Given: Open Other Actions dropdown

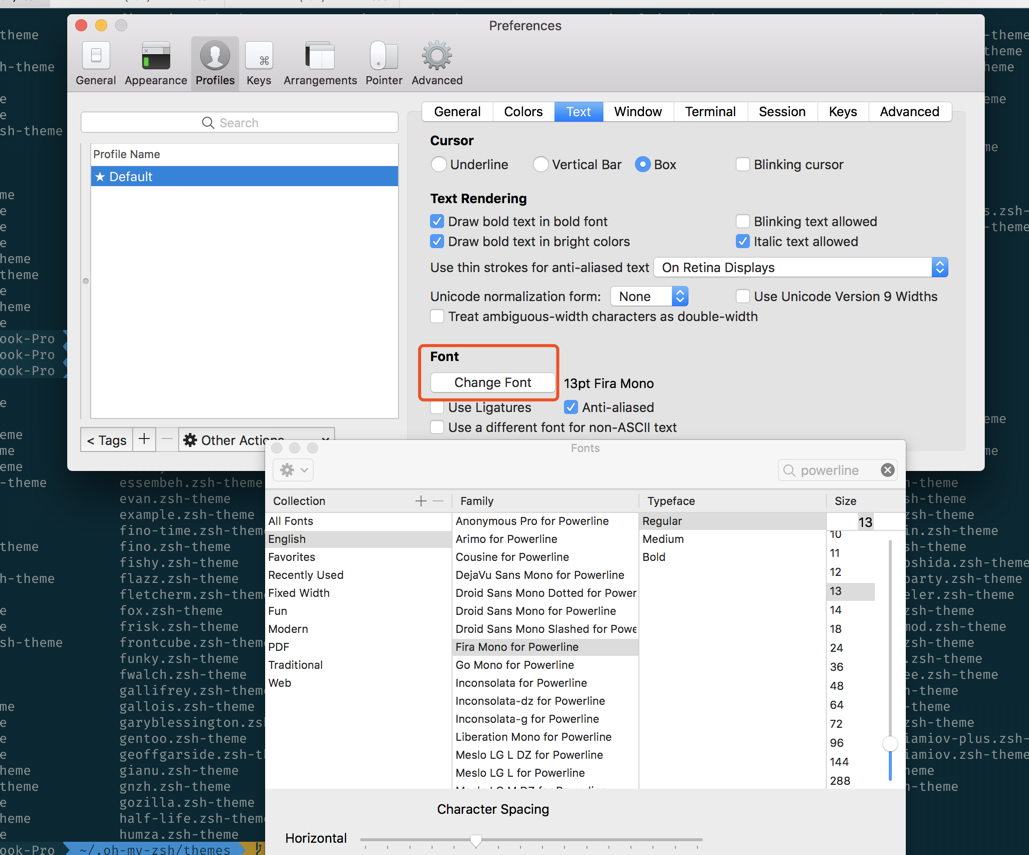Looking at the screenshot, I should coord(256,440).
